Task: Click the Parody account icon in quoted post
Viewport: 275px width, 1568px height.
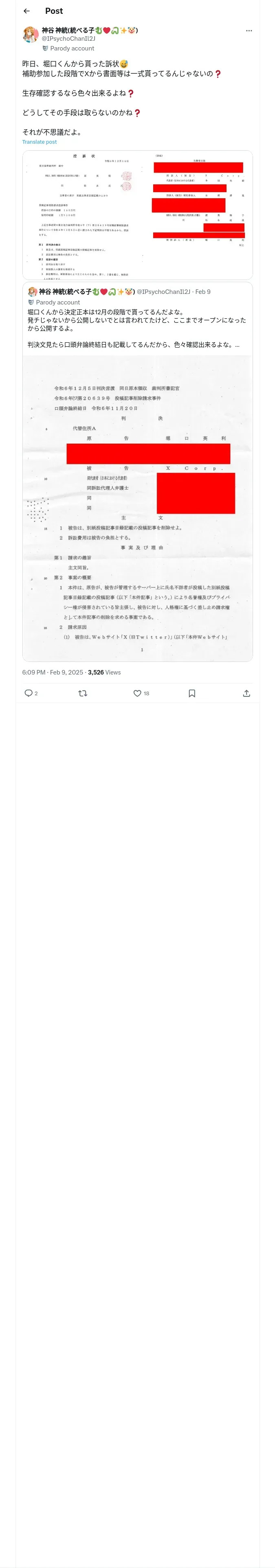Action: (31, 302)
